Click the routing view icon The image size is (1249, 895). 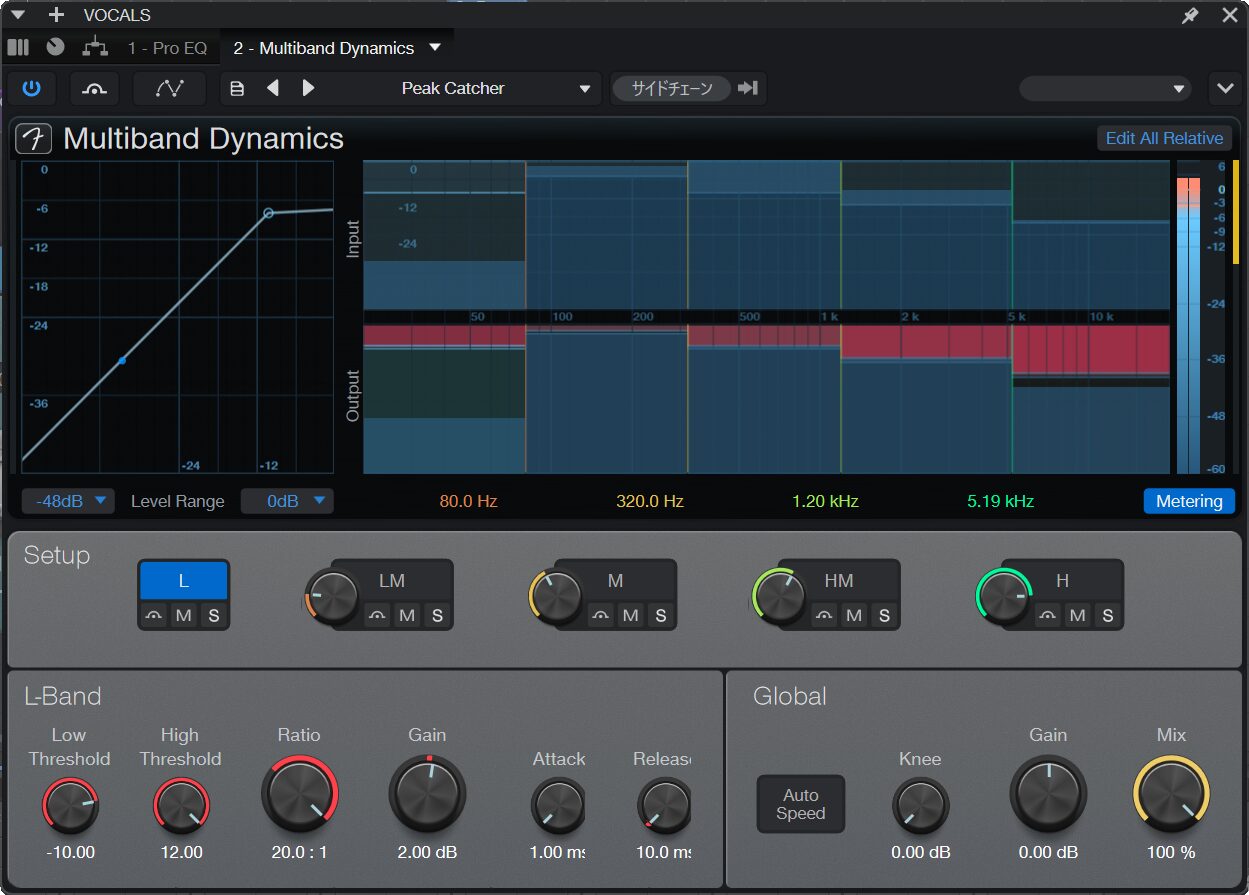pos(94,47)
